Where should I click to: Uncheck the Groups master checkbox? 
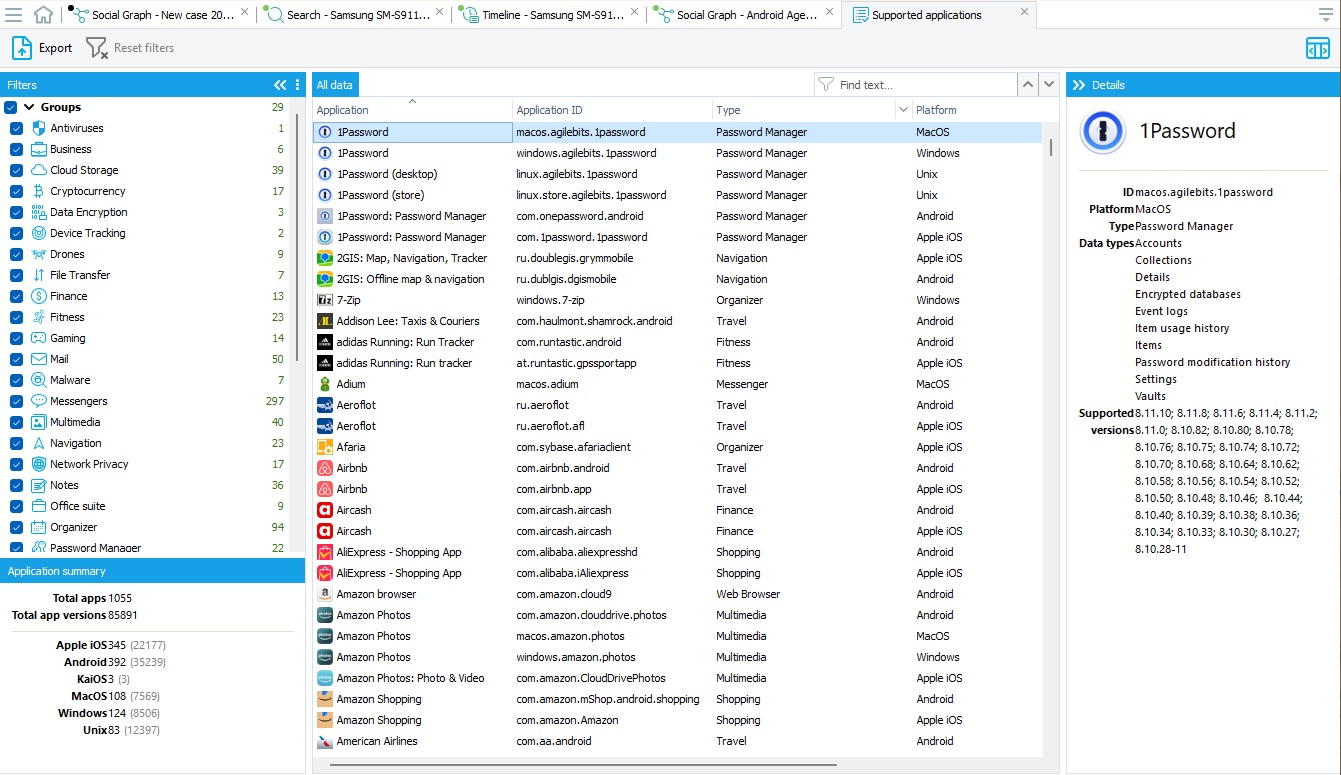(11, 107)
